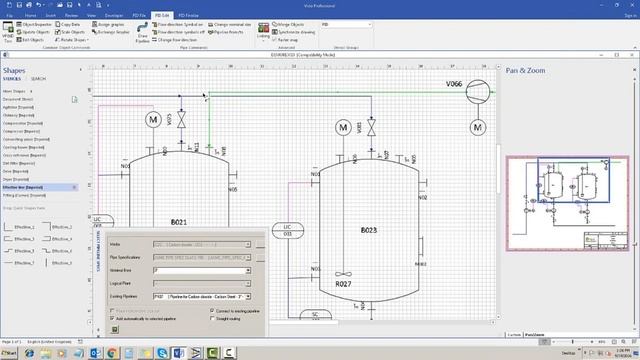The height and width of the screenshot is (360, 640).
Task: Click the Sign in link
Action: tap(630, 16)
